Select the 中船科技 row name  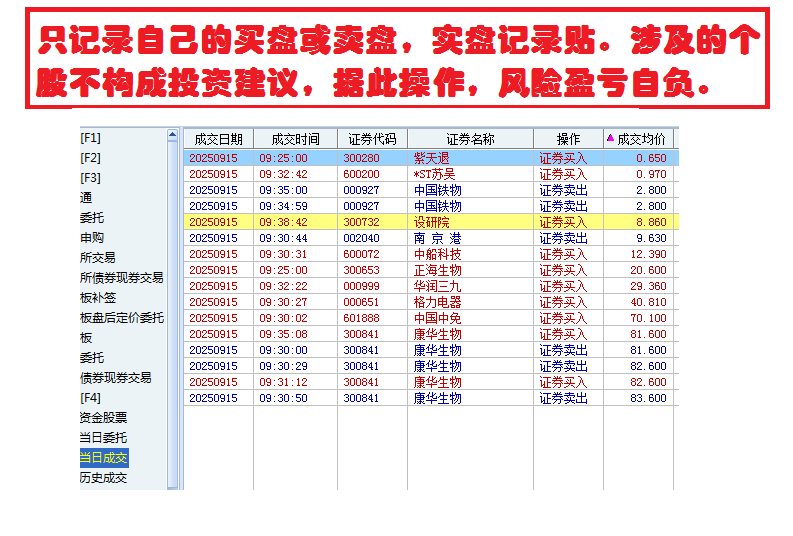pyautogui.click(x=437, y=254)
